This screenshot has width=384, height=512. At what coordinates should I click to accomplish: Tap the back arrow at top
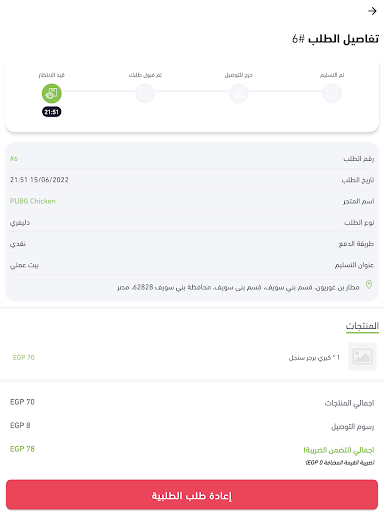pyautogui.click(x=372, y=11)
